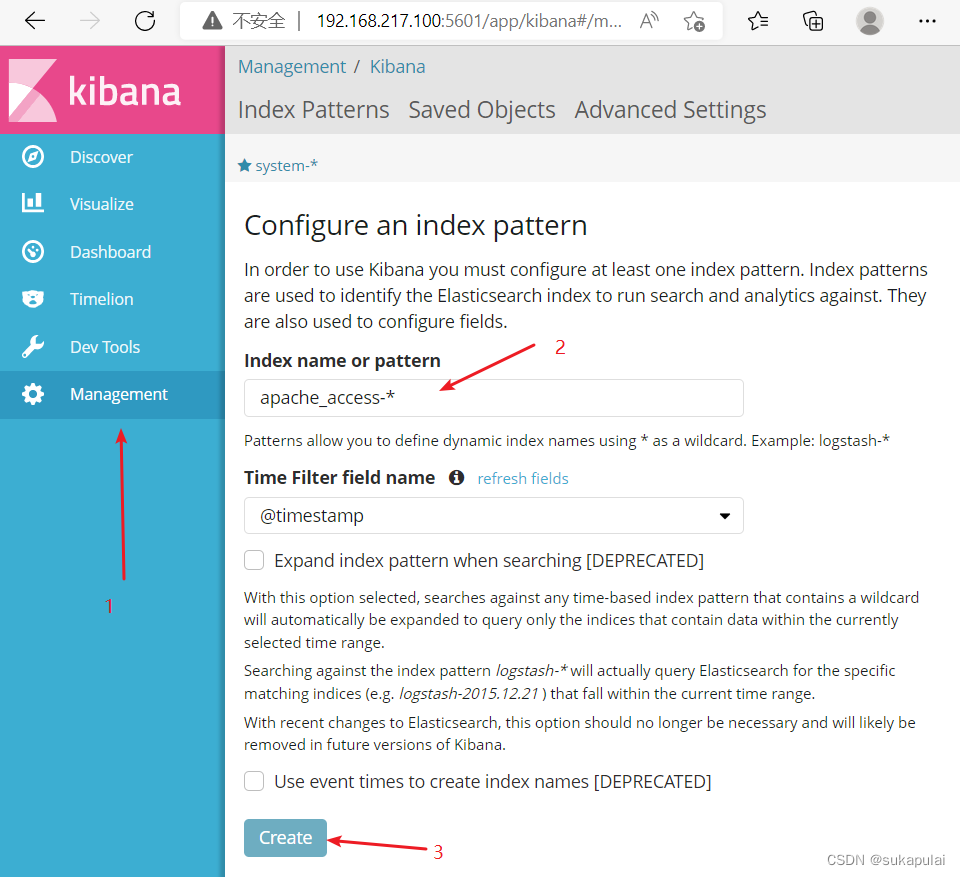This screenshot has width=960, height=877.
Task: Open browser favorites list icon
Action: pos(758,21)
